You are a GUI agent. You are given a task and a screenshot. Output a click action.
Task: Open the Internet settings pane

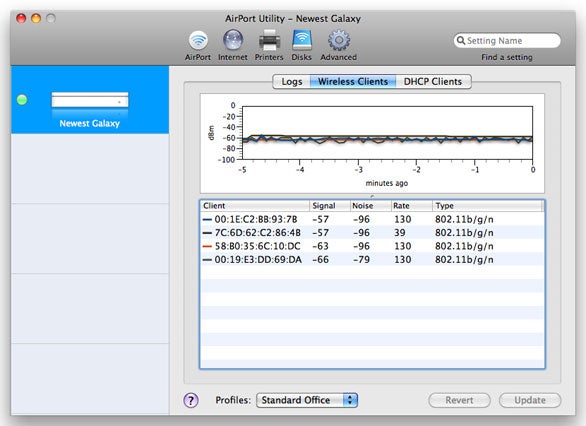pyautogui.click(x=232, y=46)
